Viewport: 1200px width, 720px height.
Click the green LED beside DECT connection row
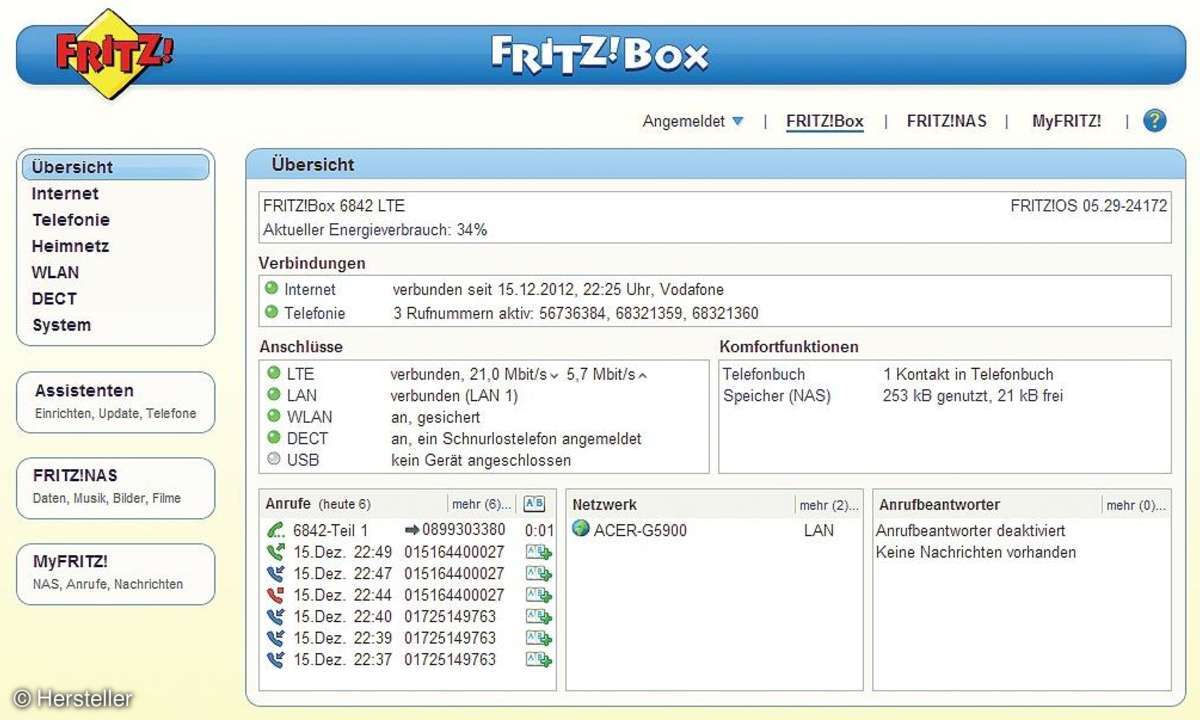(273, 438)
